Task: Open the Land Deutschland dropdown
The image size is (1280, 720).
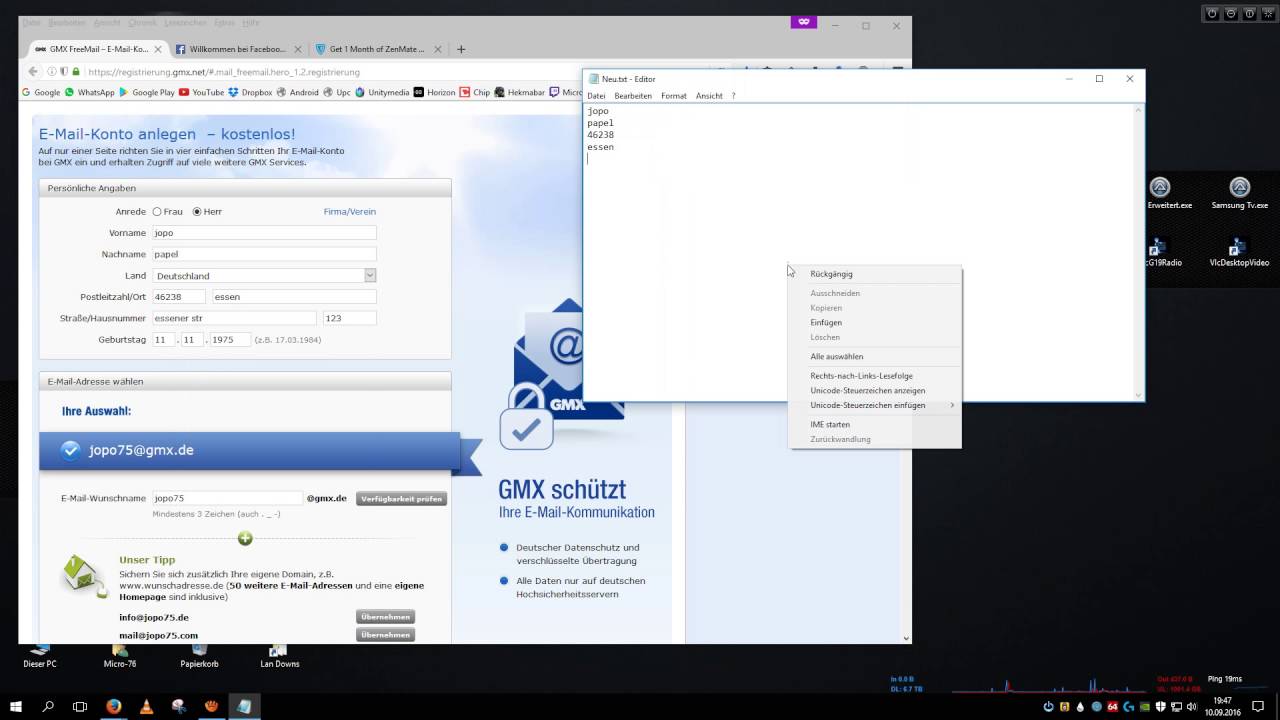Action: 264,275
